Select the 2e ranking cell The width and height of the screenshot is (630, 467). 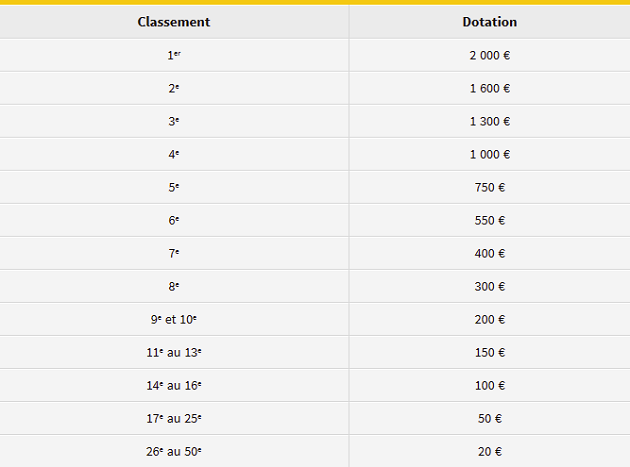pos(174,88)
